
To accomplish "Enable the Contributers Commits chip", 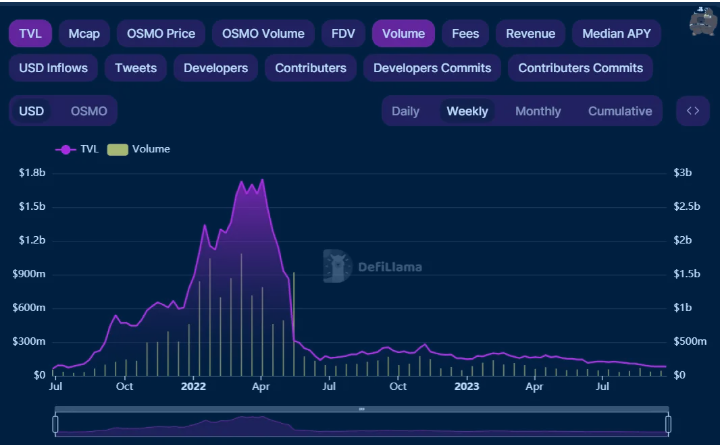I will 580,68.
